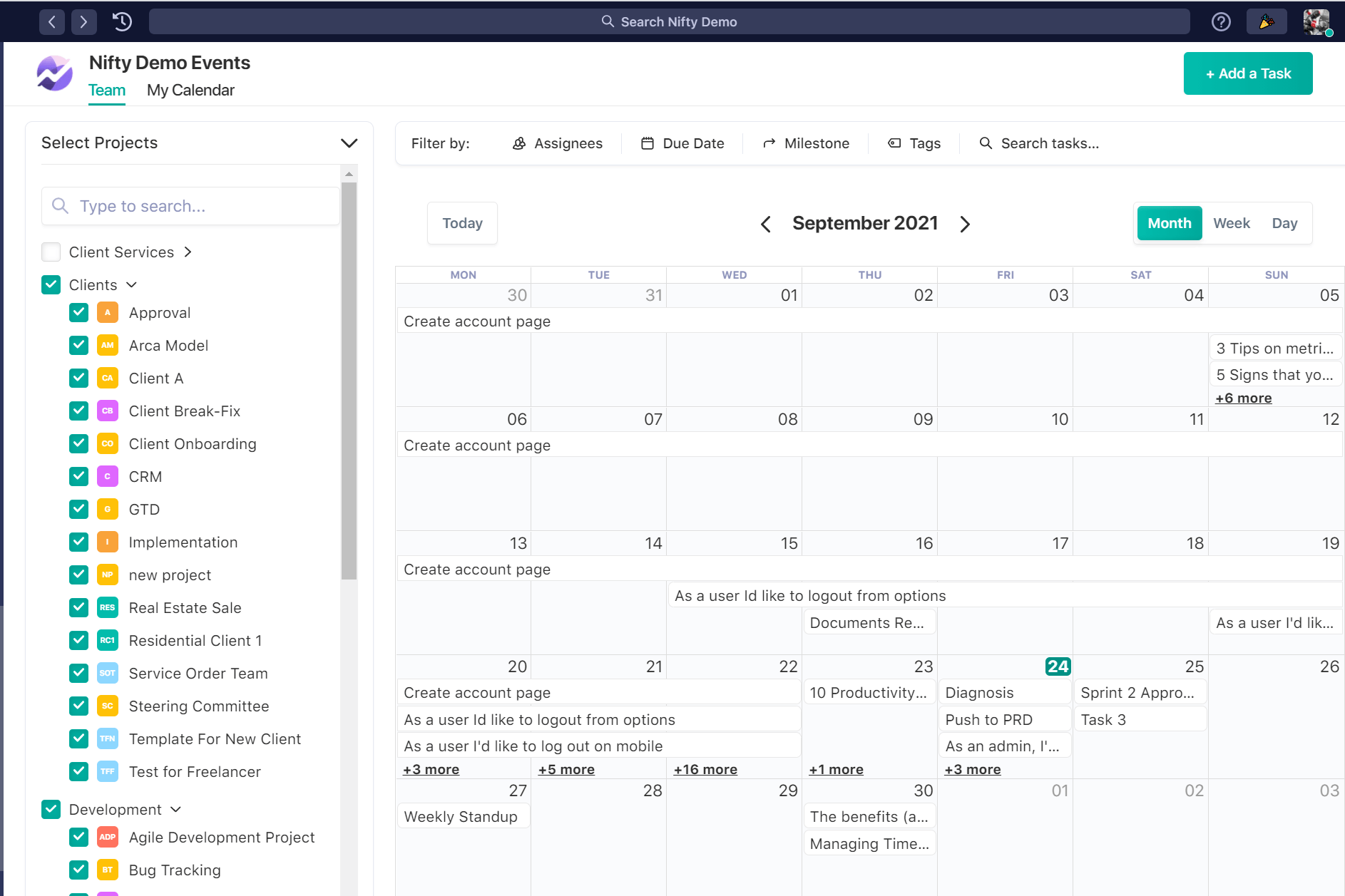Select the Month calendar view

(x=1170, y=223)
